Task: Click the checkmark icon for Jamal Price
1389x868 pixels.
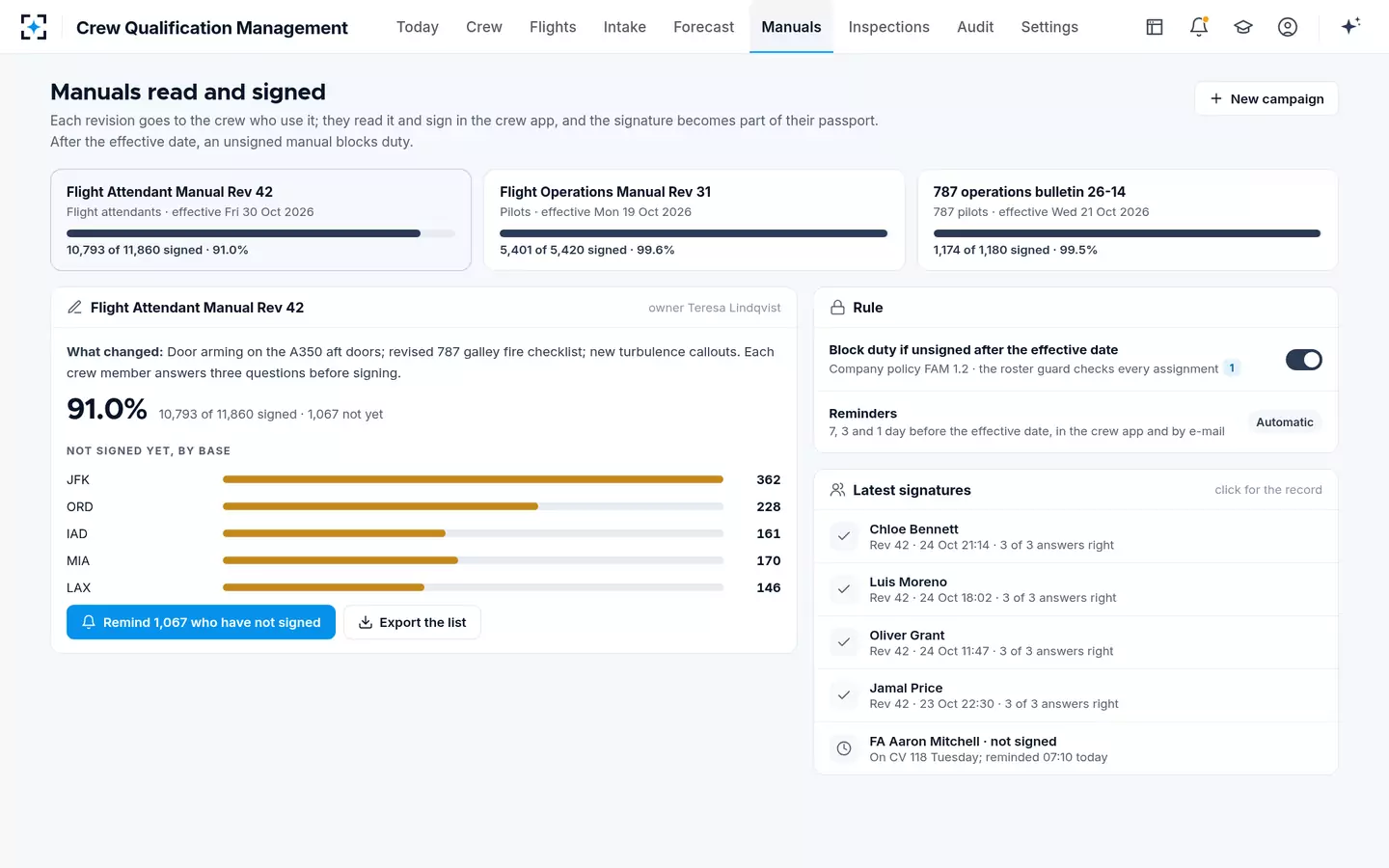Action: [x=844, y=695]
